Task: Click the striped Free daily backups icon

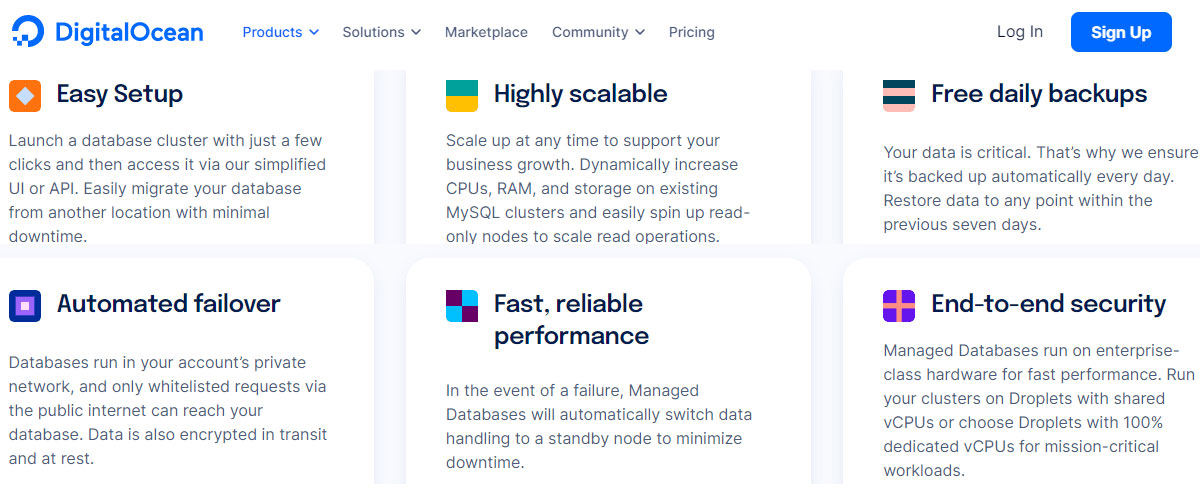Action: coord(899,95)
